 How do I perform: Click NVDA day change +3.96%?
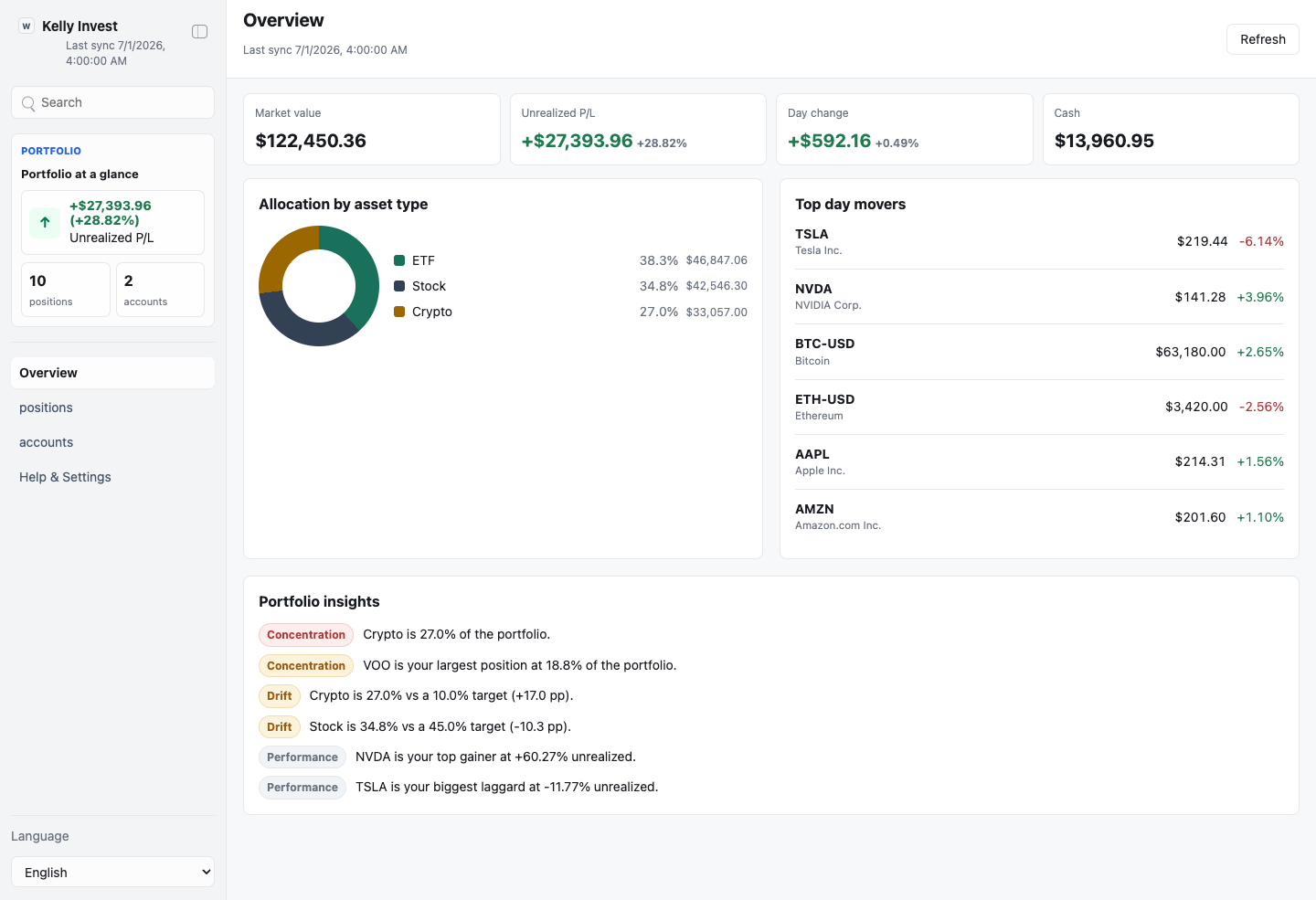pos(1260,297)
